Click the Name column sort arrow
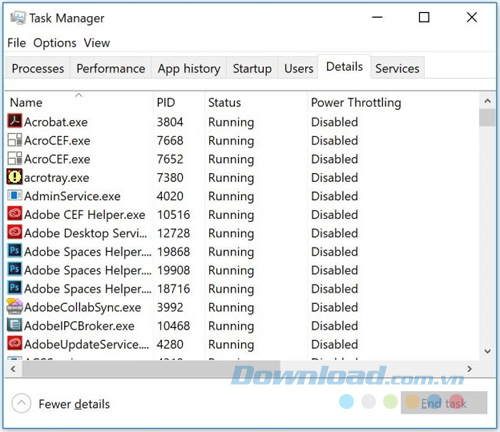 [79, 95]
